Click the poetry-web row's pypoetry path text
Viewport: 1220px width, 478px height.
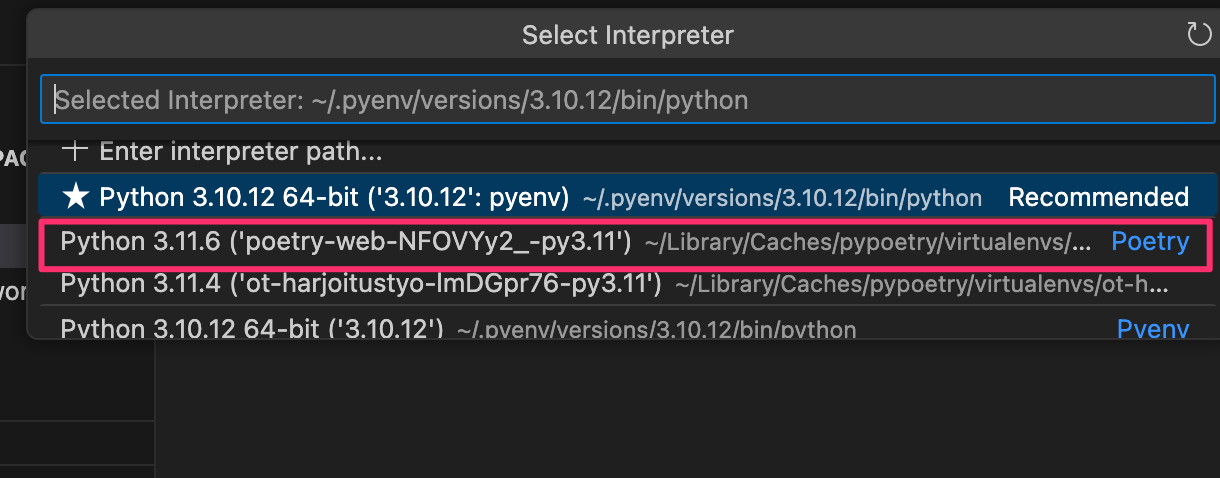click(x=867, y=243)
